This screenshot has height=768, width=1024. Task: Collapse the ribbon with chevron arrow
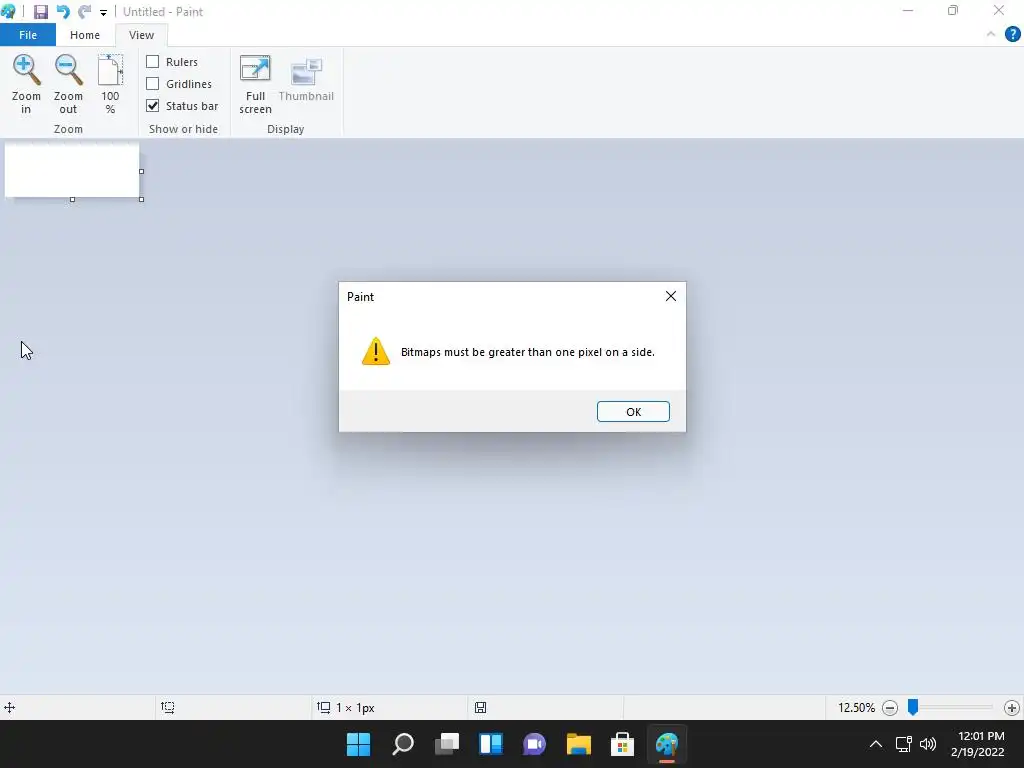[x=991, y=34]
